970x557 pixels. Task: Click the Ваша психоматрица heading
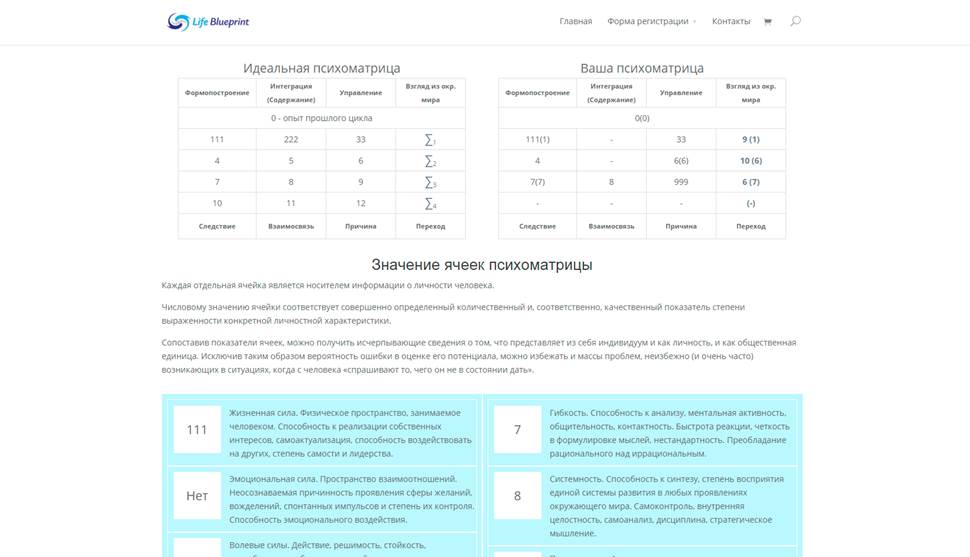(x=642, y=68)
